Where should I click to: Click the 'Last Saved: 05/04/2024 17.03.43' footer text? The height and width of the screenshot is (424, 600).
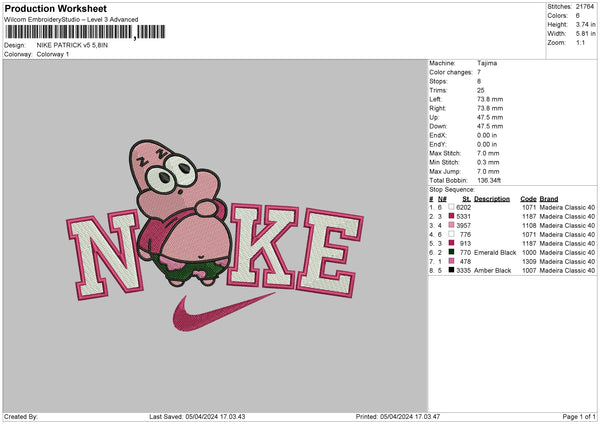coord(197,416)
